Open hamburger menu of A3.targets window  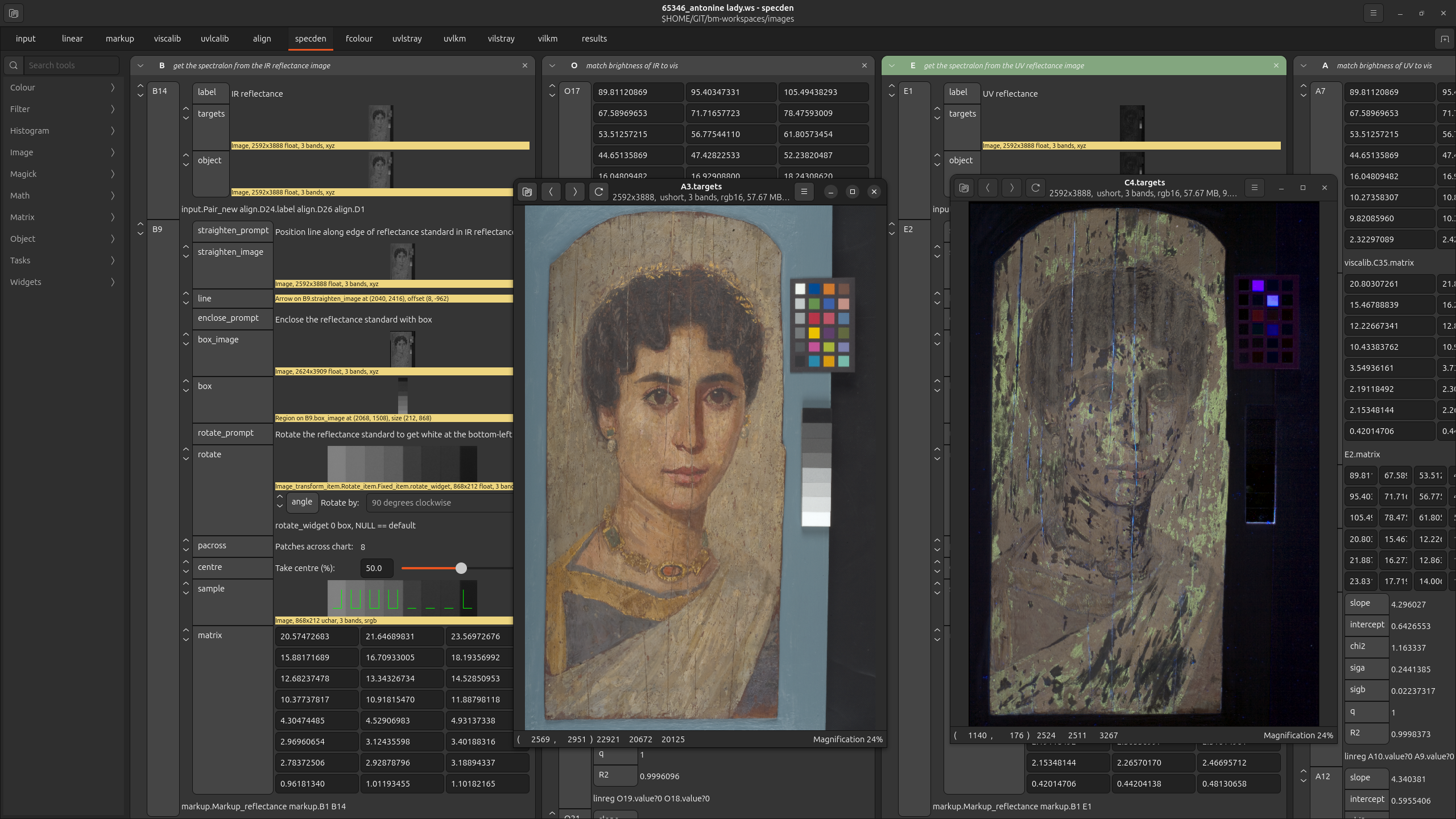(x=804, y=192)
